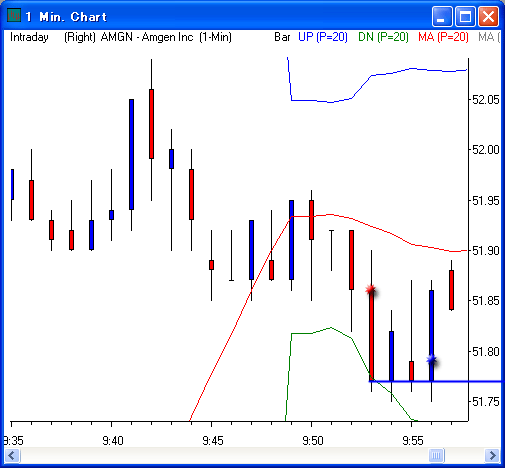Maximize the 1 Min. Chart window
Screen dimensions: 505x468
tap(465, 16)
